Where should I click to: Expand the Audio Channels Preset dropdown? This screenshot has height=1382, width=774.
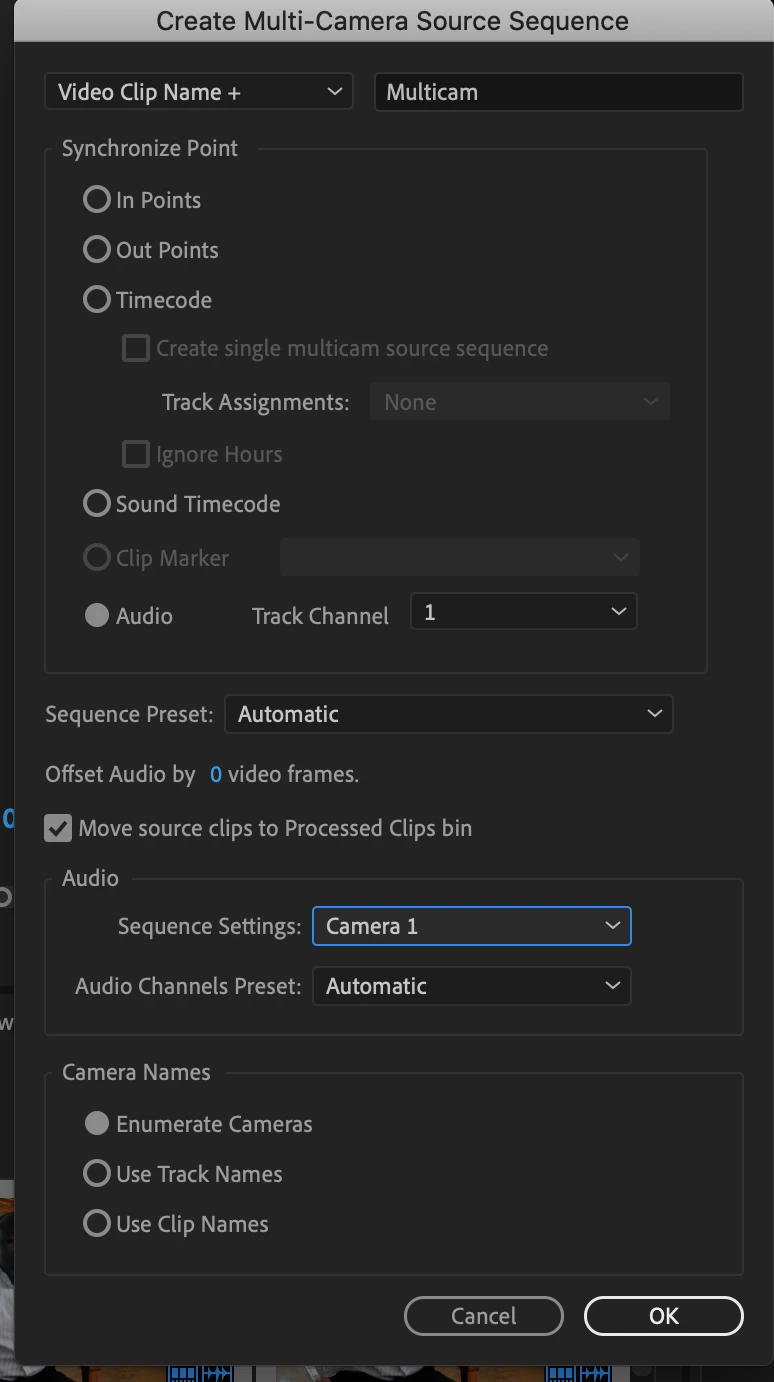(472, 986)
